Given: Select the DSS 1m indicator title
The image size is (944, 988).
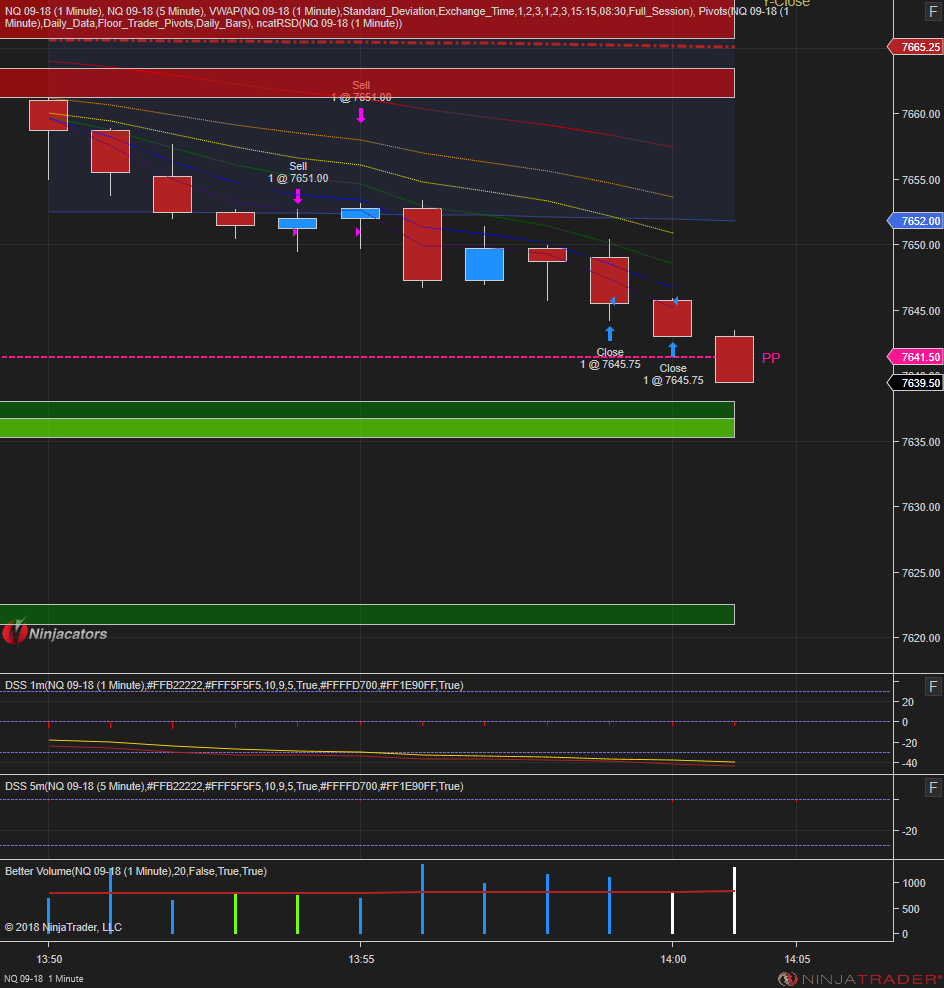Looking at the screenshot, I should point(234,686).
